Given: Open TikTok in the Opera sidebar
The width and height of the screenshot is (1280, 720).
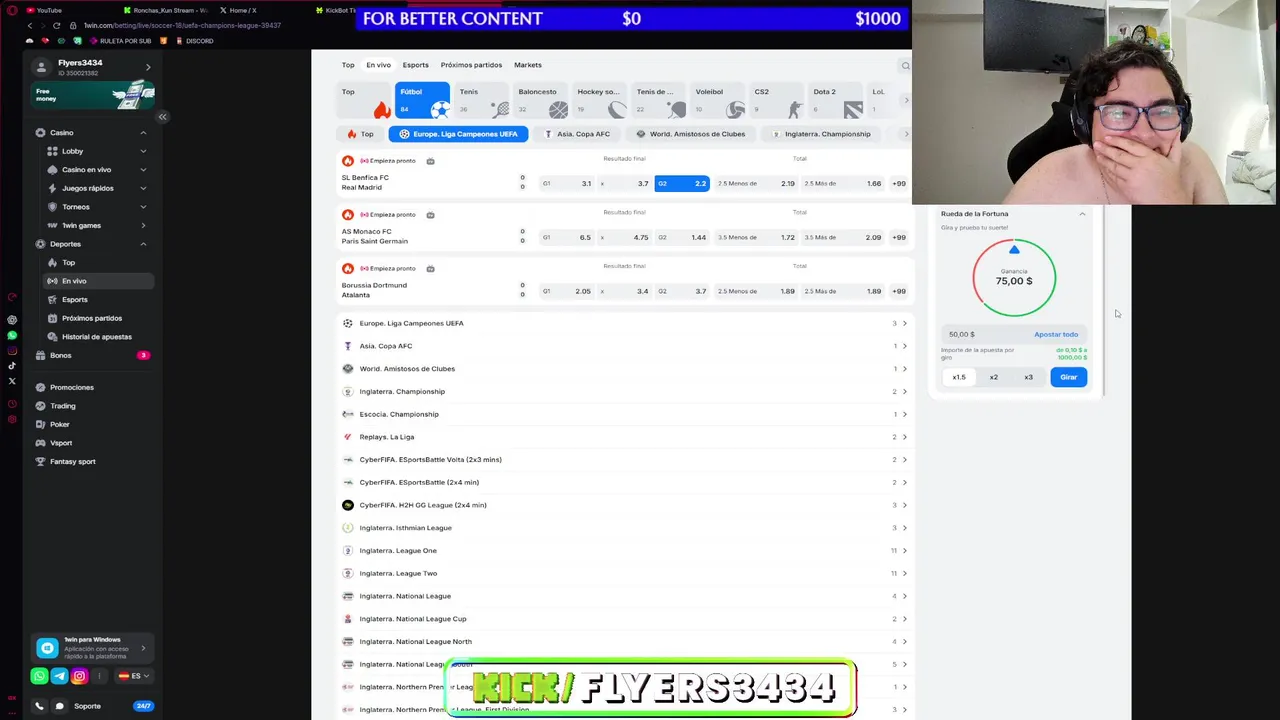Looking at the screenshot, I should pos(12,366).
